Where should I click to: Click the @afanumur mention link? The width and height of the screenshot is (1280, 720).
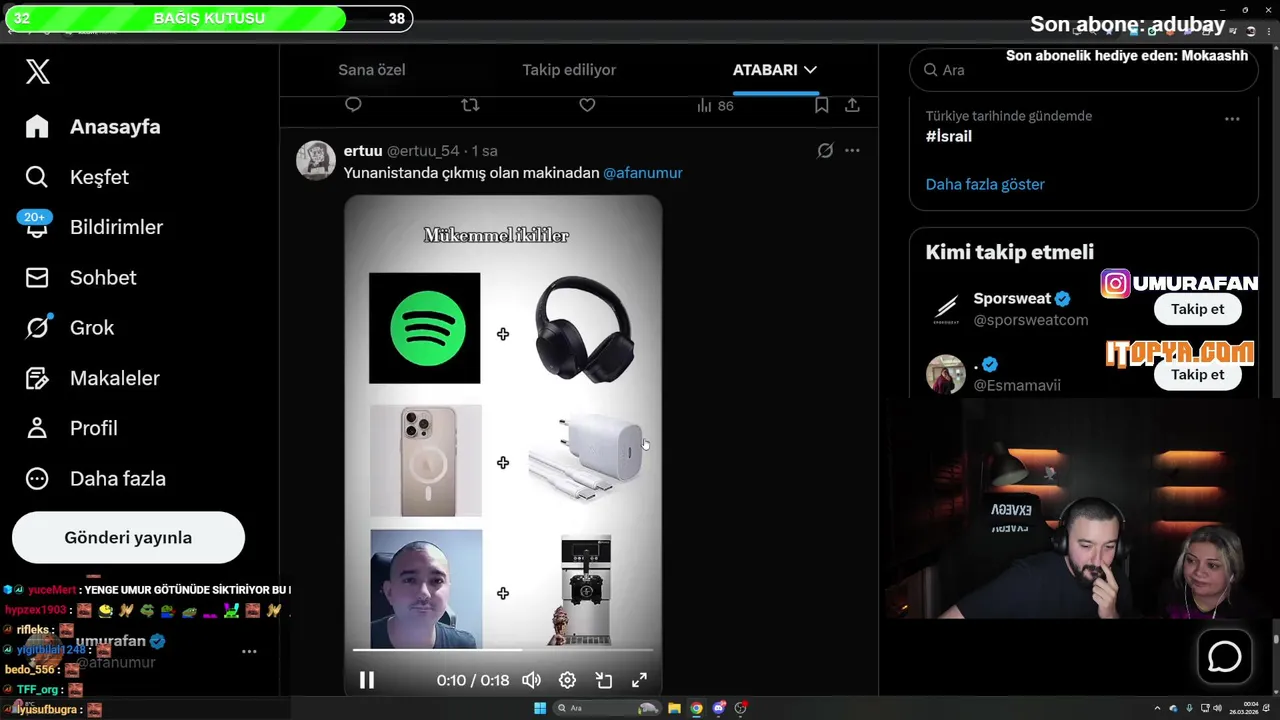(x=643, y=173)
